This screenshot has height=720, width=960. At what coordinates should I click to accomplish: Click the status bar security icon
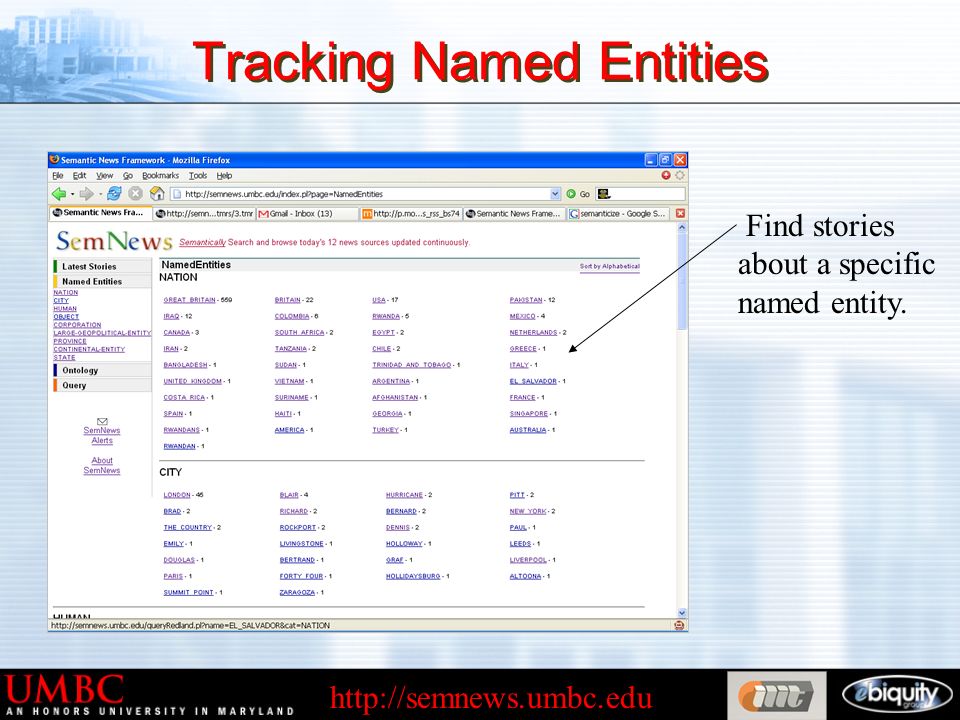(679, 625)
